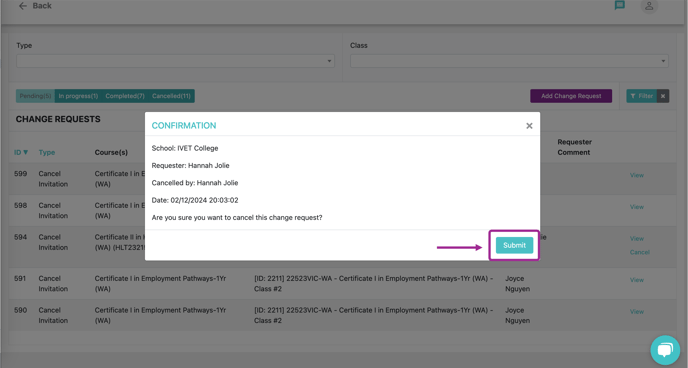Image resolution: width=688 pixels, height=368 pixels.
Task: Select the 'Cancelled by: Hannah Jolie' line
Action: (195, 183)
